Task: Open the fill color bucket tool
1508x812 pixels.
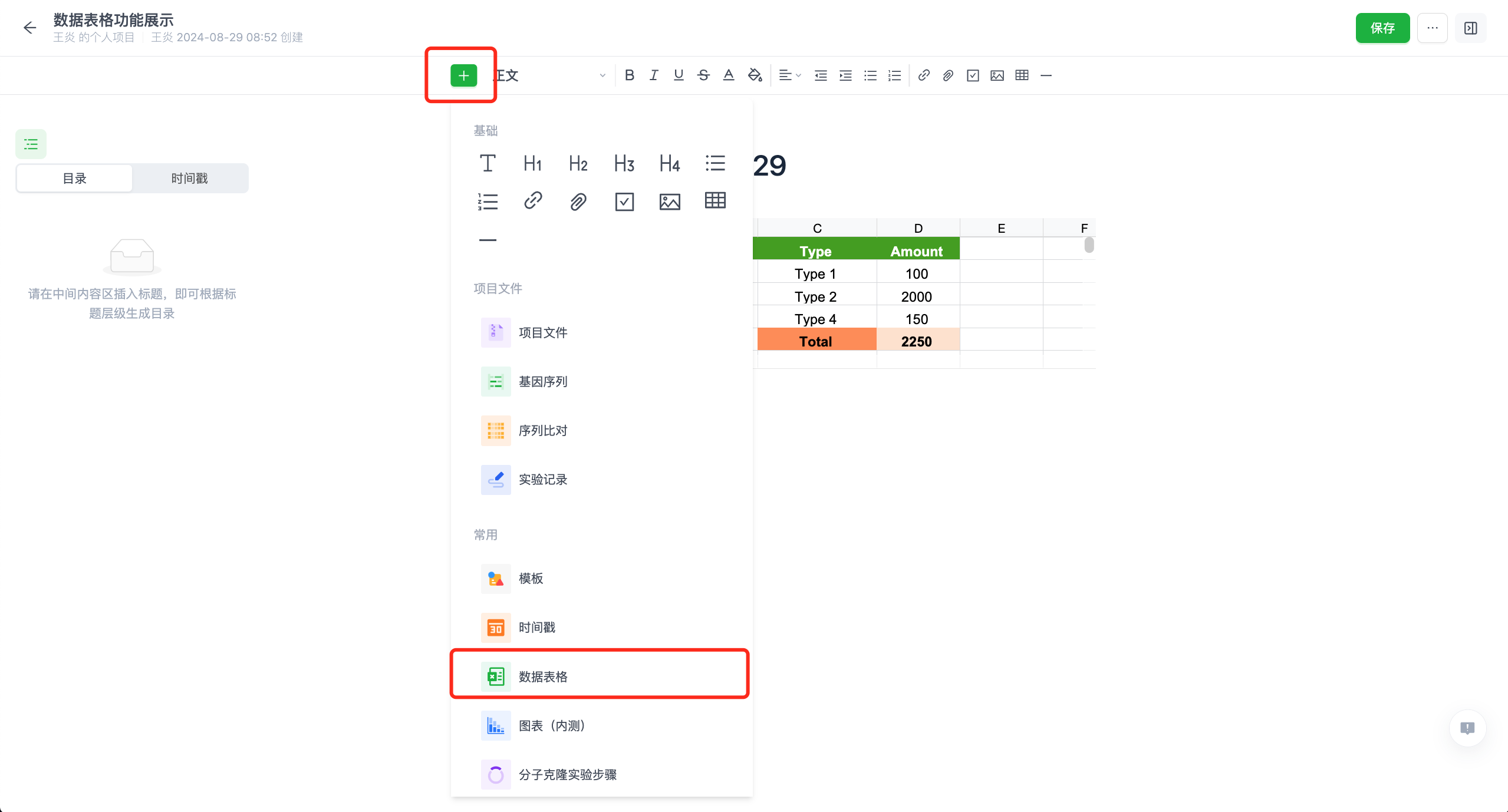Action: pos(755,75)
